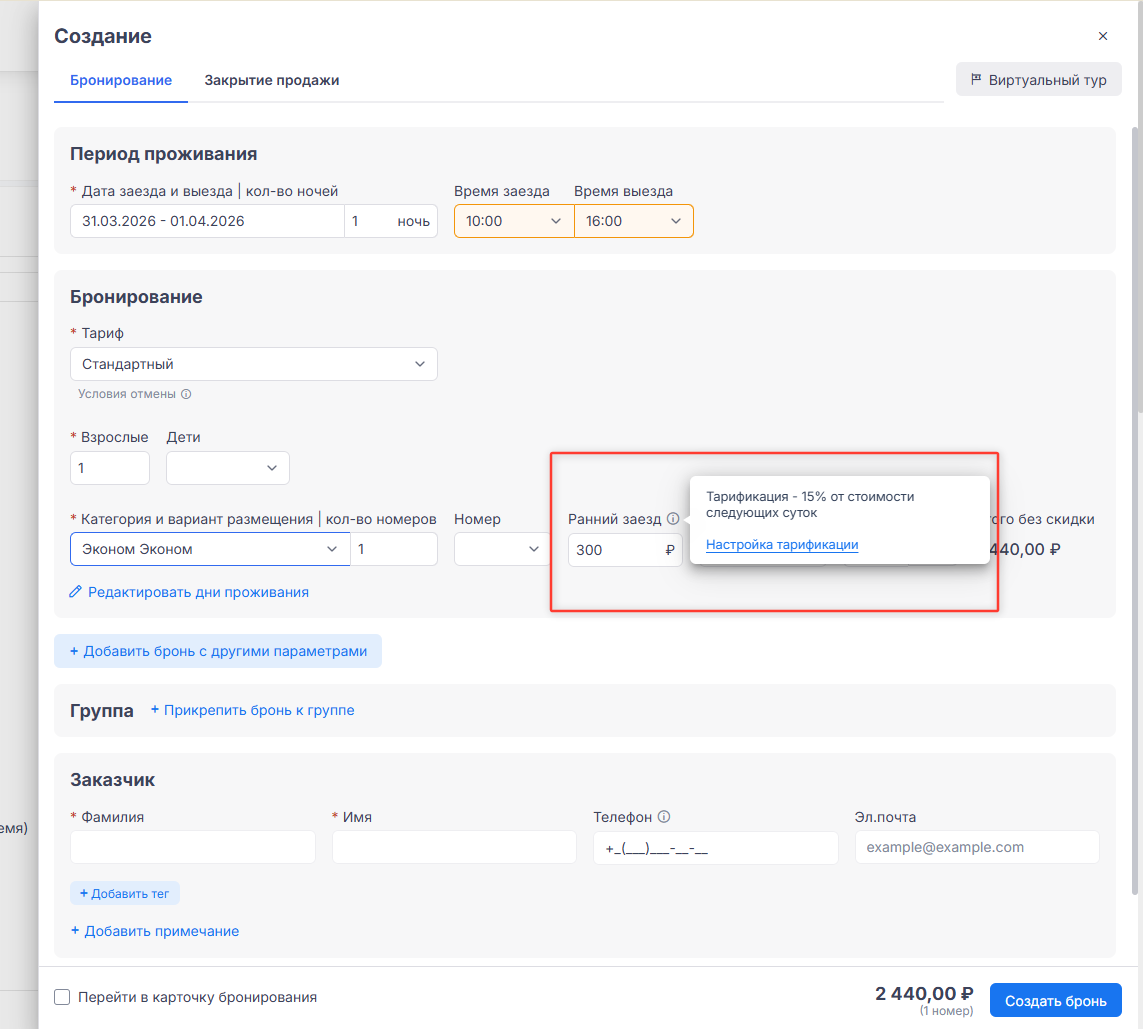This screenshot has height=1029, width=1143.
Task: Select the Бронирование tab
Action: click(x=121, y=80)
